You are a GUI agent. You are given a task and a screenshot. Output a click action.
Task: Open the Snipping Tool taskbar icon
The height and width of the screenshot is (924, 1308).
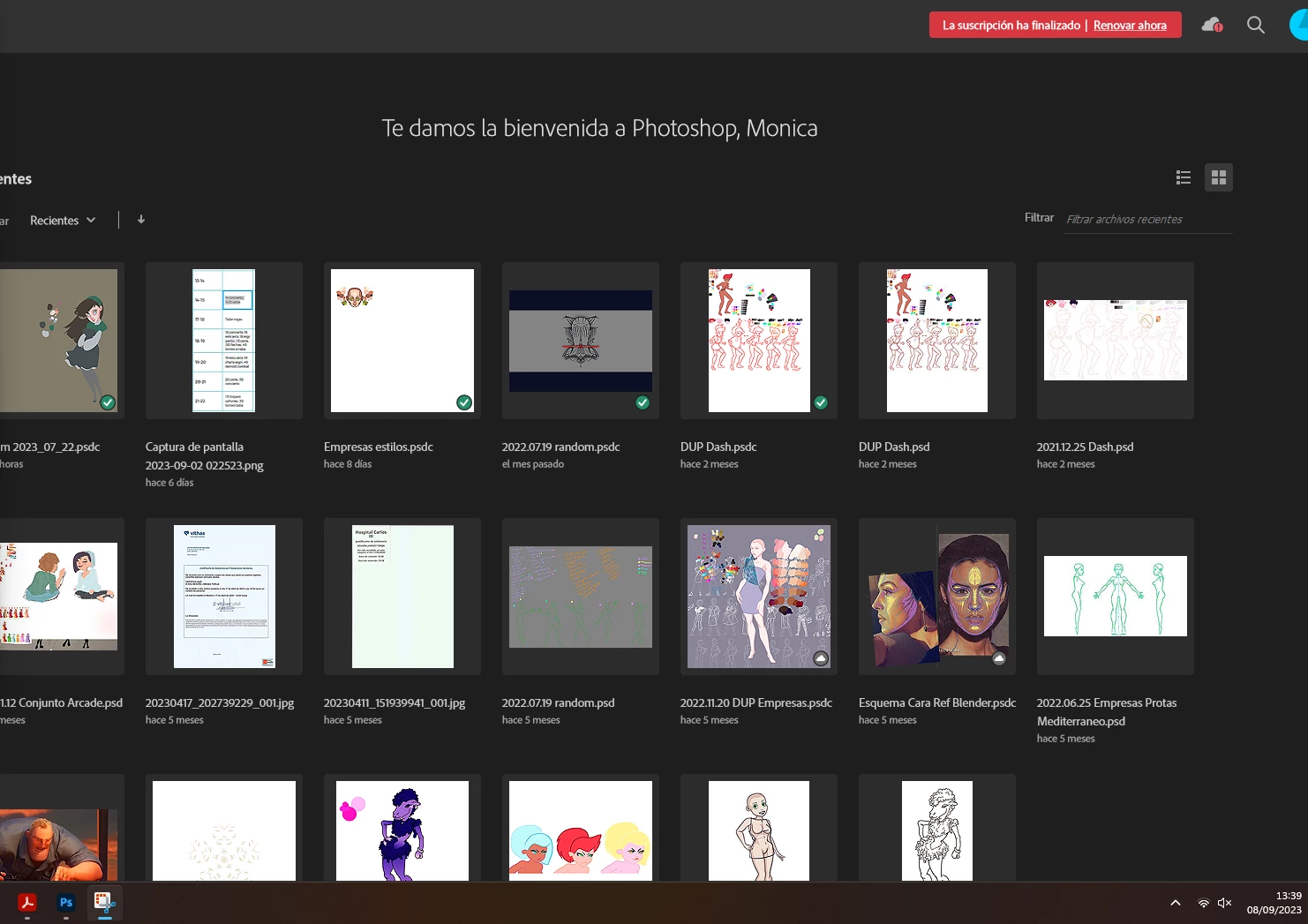click(x=105, y=903)
